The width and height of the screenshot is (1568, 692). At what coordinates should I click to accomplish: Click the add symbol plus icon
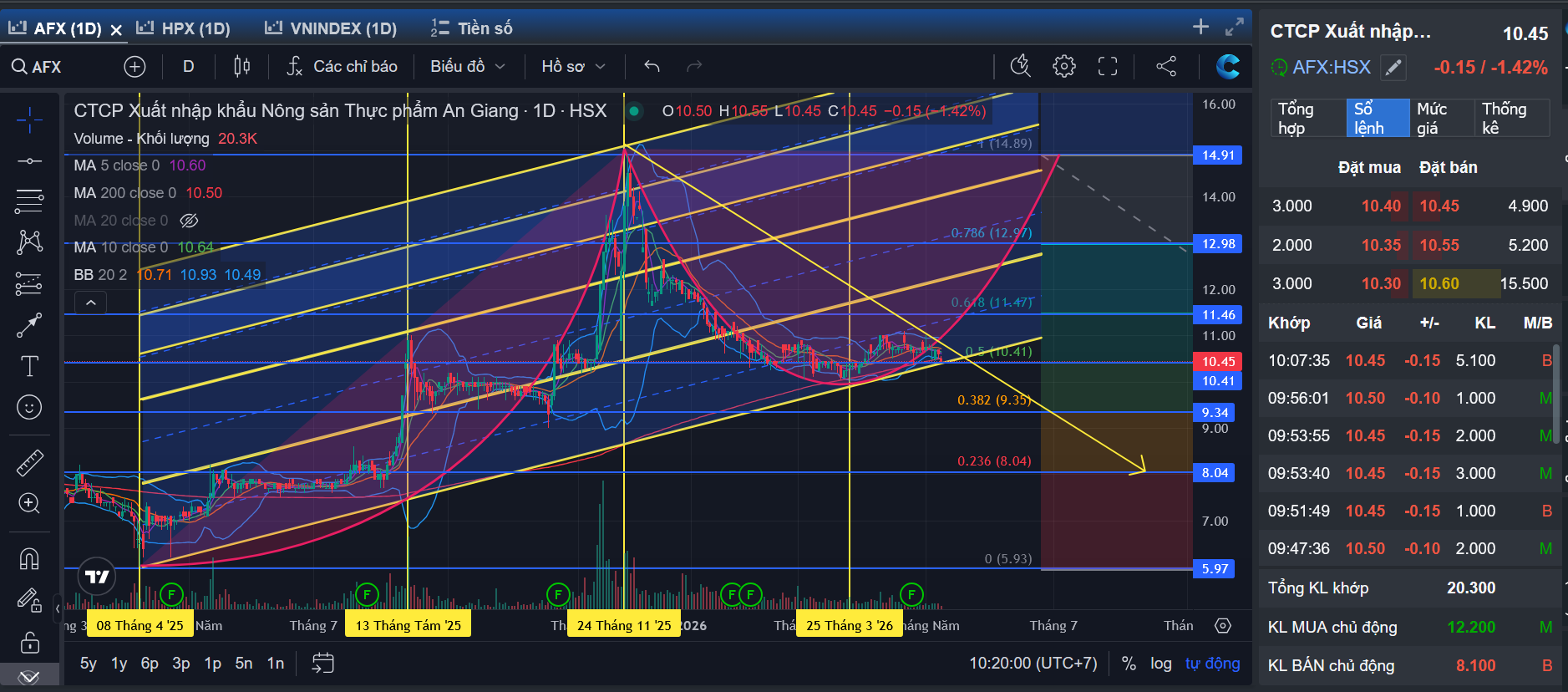click(134, 67)
